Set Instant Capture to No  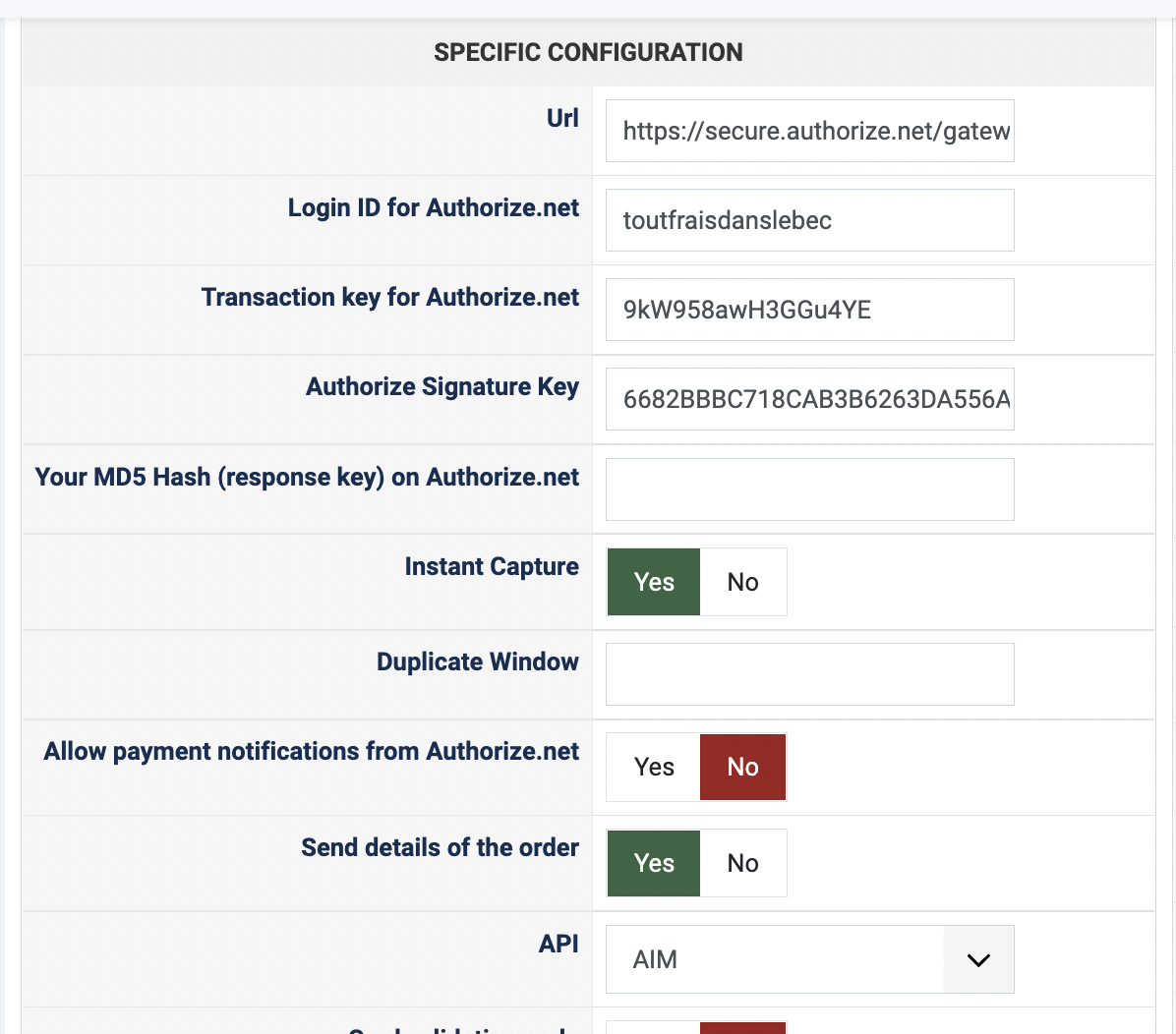pos(743,582)
